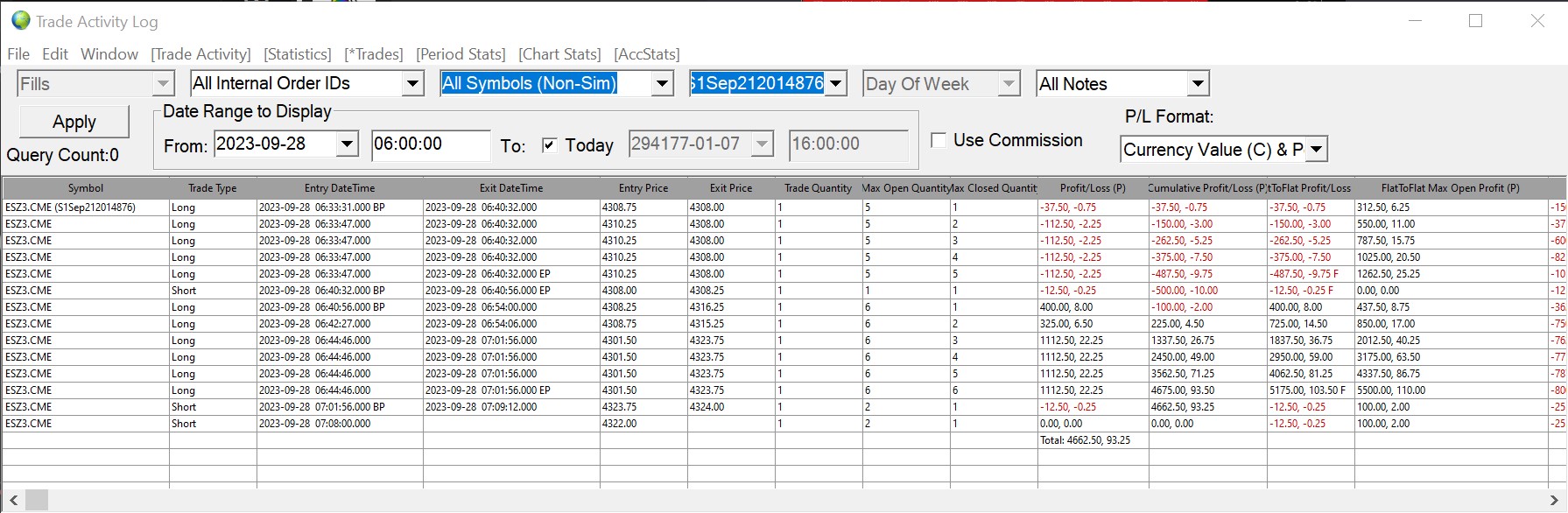Click exit datetime 2023-09-28 06:40:56.000 EP

511,291
